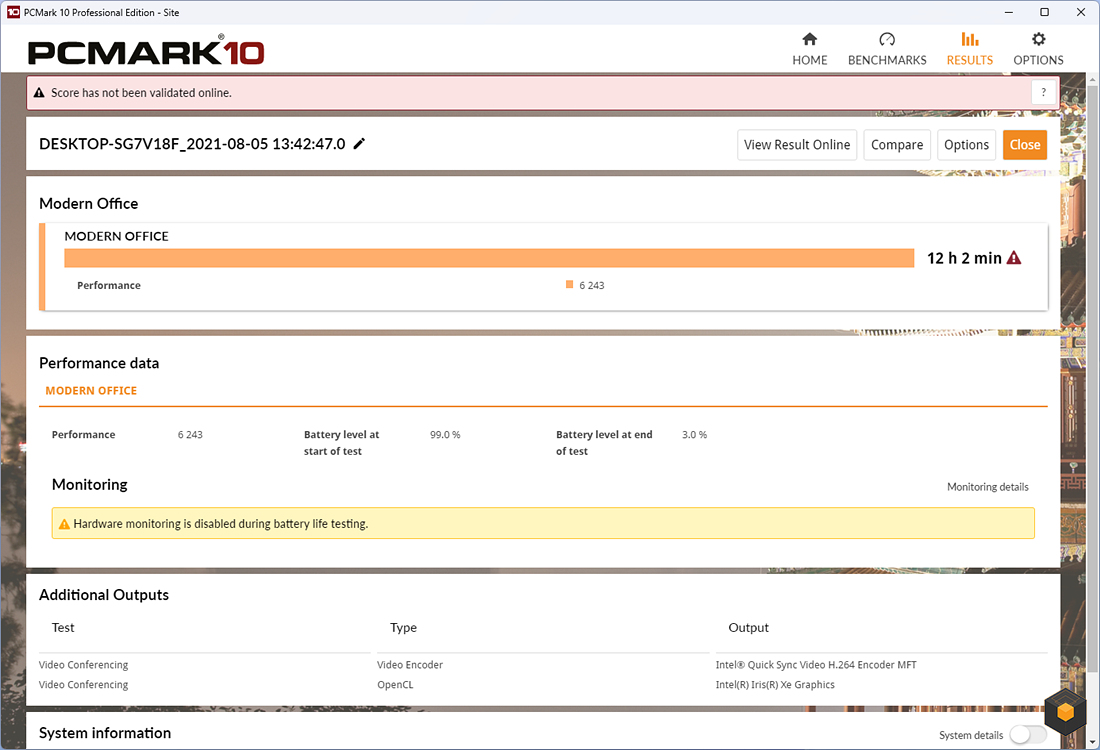Image resolution: width=1100 pixels, height=750 pixels.
Task: Click the PCMark 10 app icon in title bar
Action: point(13,12)
